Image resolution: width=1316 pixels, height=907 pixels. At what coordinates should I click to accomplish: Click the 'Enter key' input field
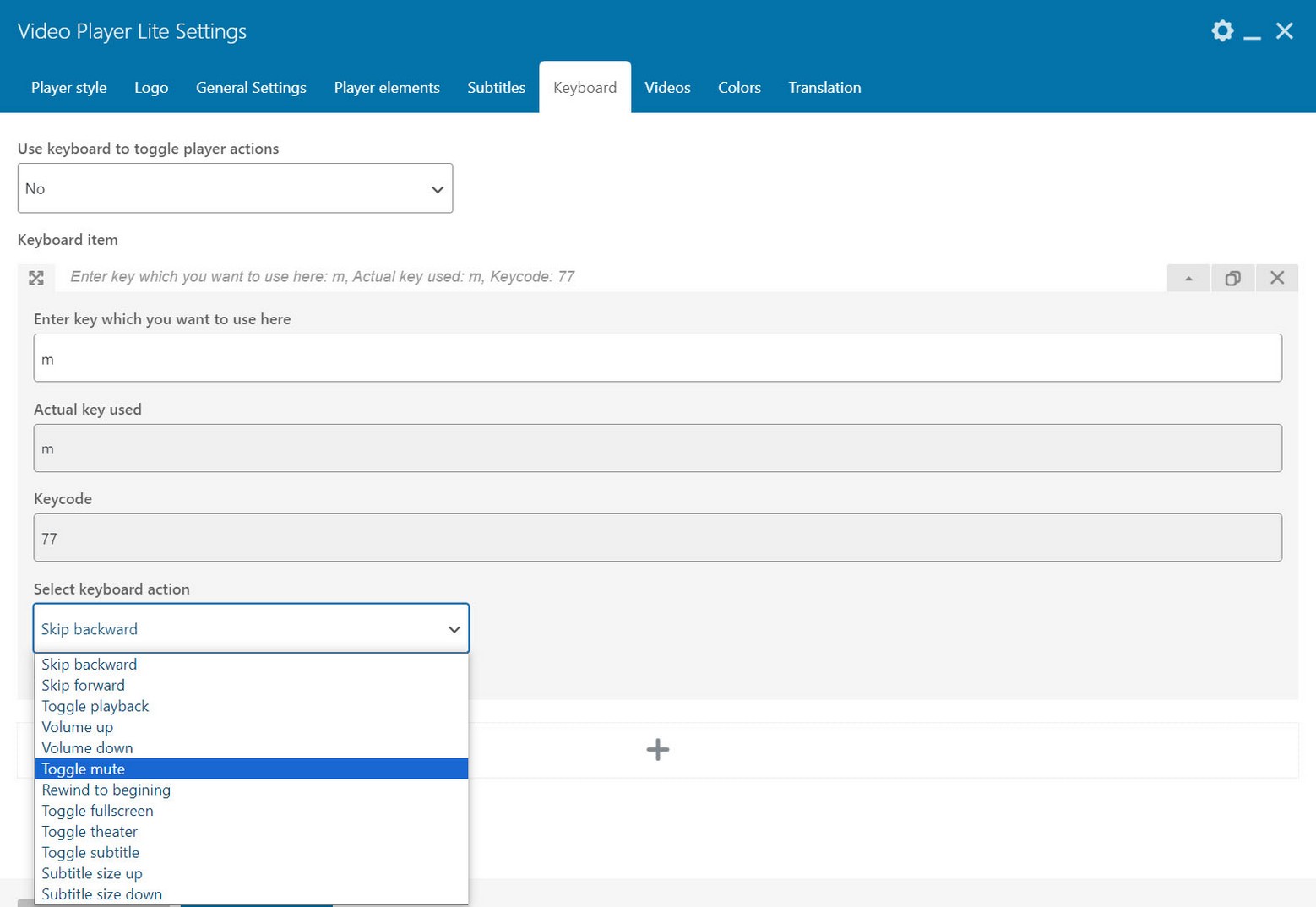[x=657, y=358]
